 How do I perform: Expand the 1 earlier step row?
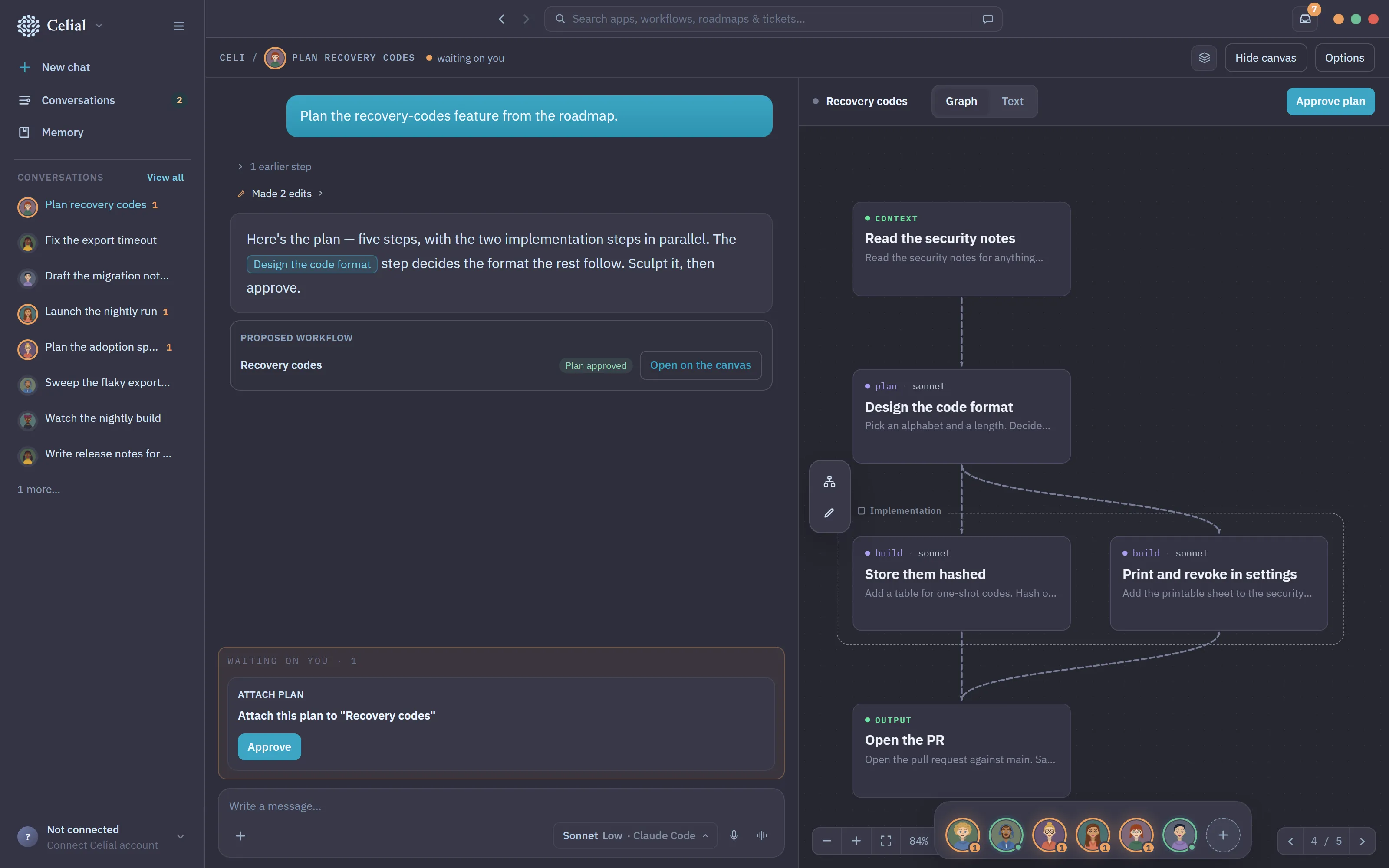click(x=275, y=167)
